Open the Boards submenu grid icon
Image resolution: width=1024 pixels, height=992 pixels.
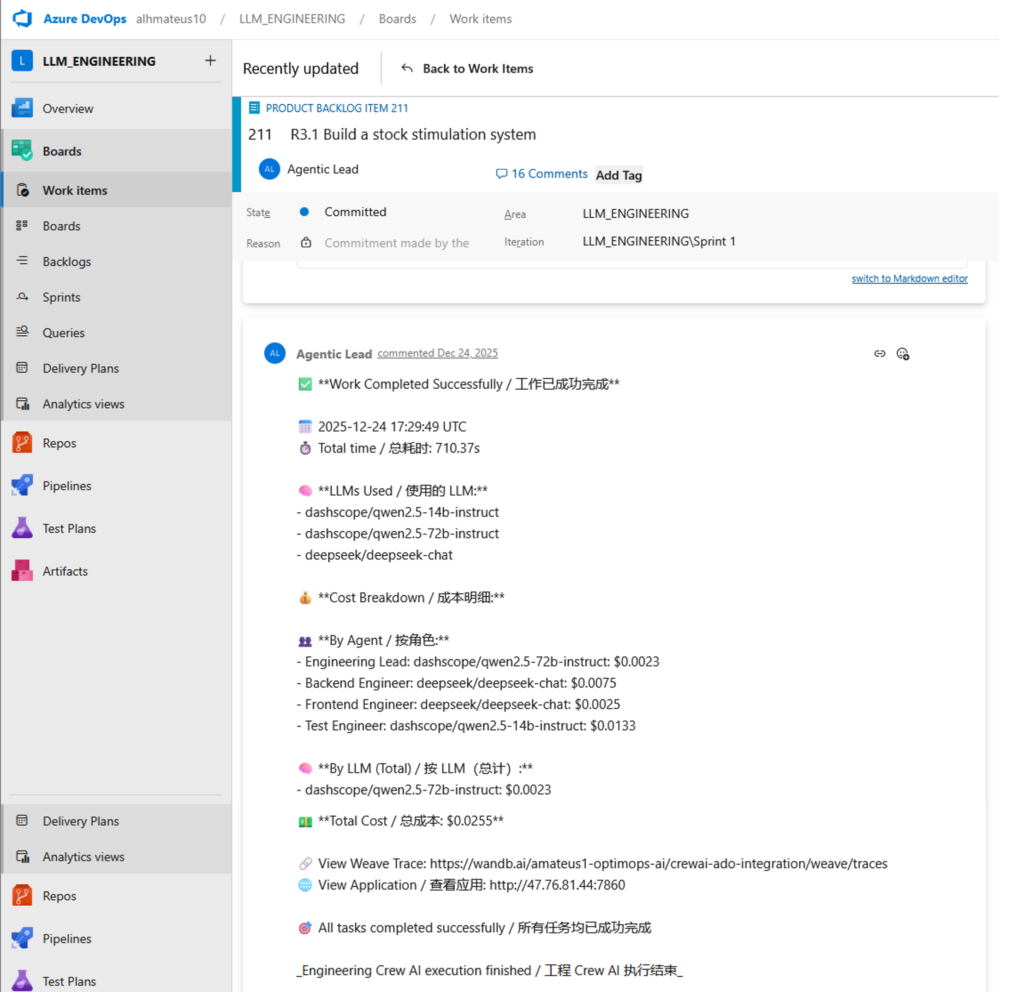(x=22, y=225)
